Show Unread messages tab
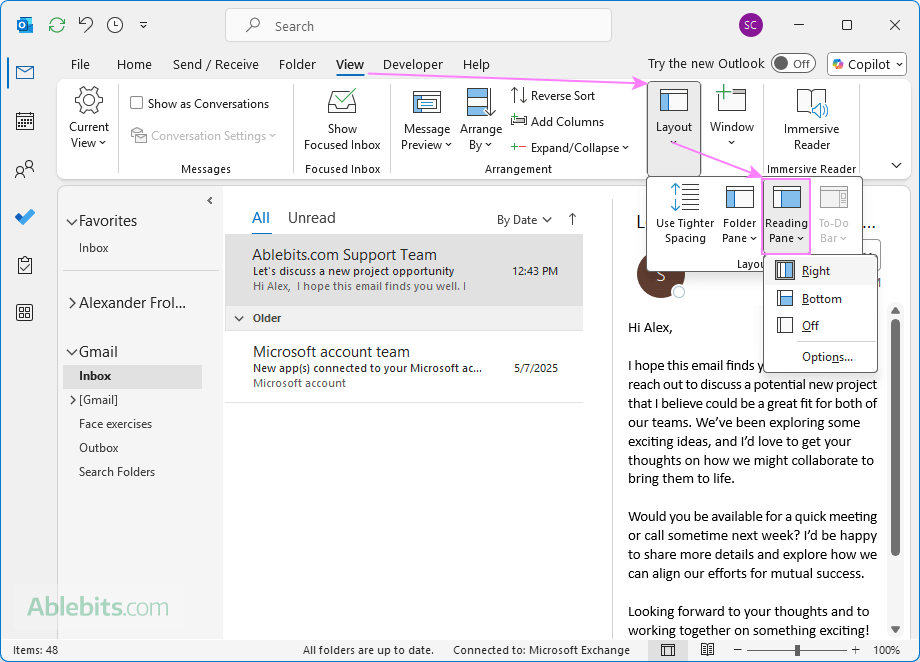920x662 pixels. pyautogui.click(x=312, y=218)
